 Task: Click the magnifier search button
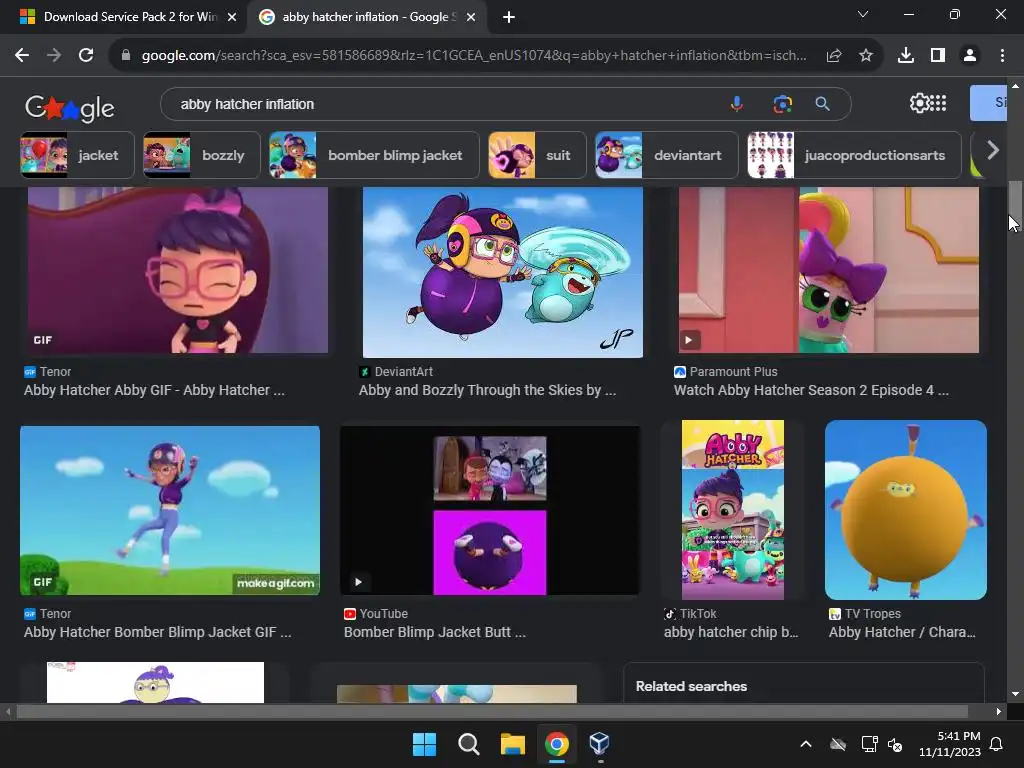[823, 104]
